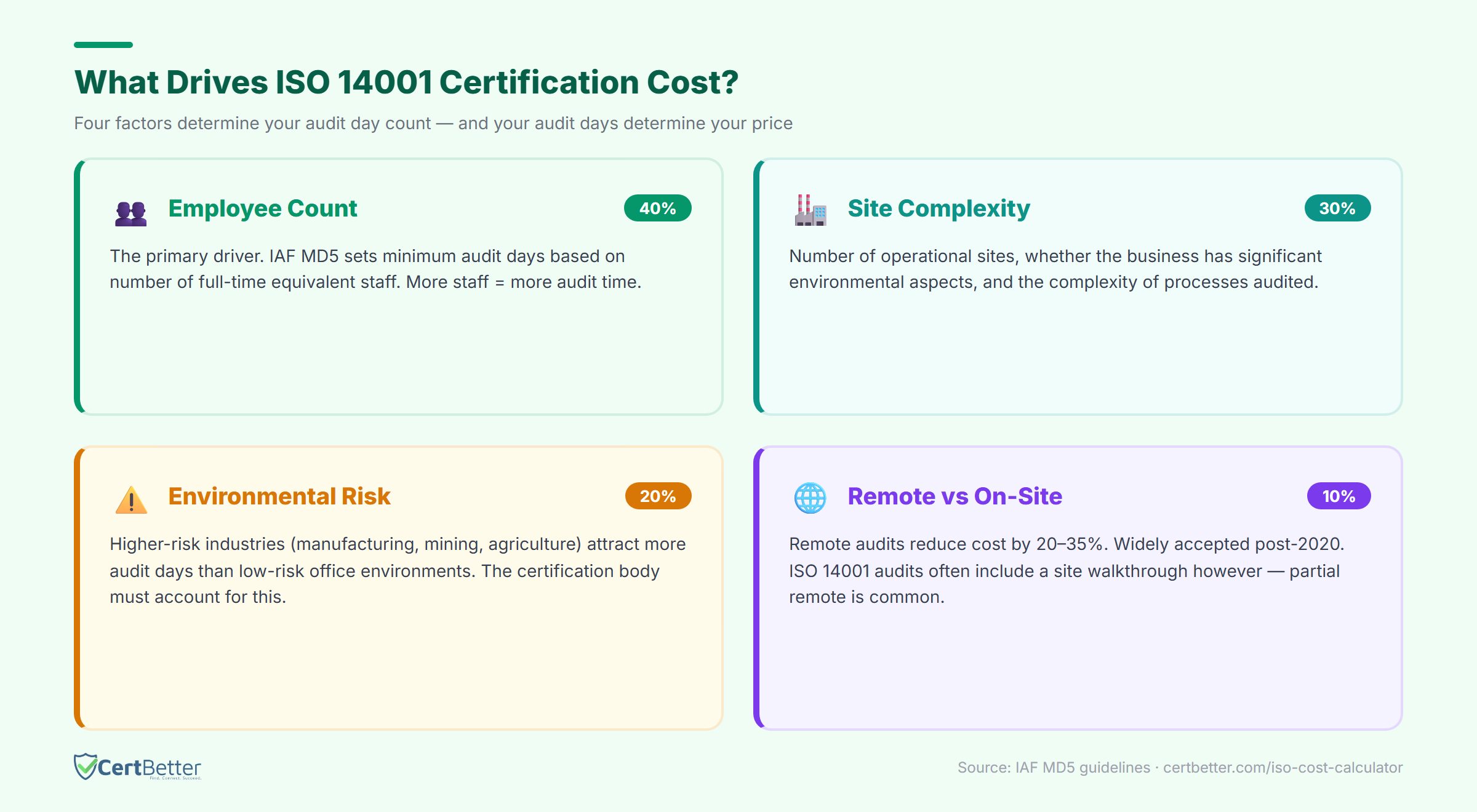
Task: Click the Environmental Risk heading
Action: tap(279, 496)
